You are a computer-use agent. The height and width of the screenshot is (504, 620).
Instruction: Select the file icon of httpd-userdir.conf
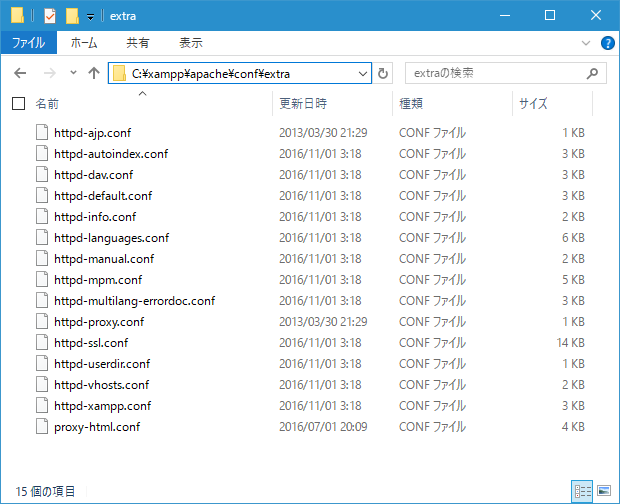42,363
